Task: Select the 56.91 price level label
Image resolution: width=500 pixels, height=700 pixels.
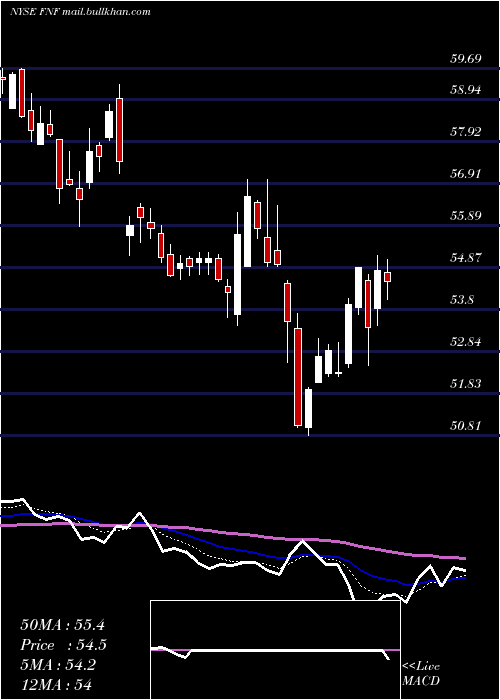Action: (x=465, y=174)
